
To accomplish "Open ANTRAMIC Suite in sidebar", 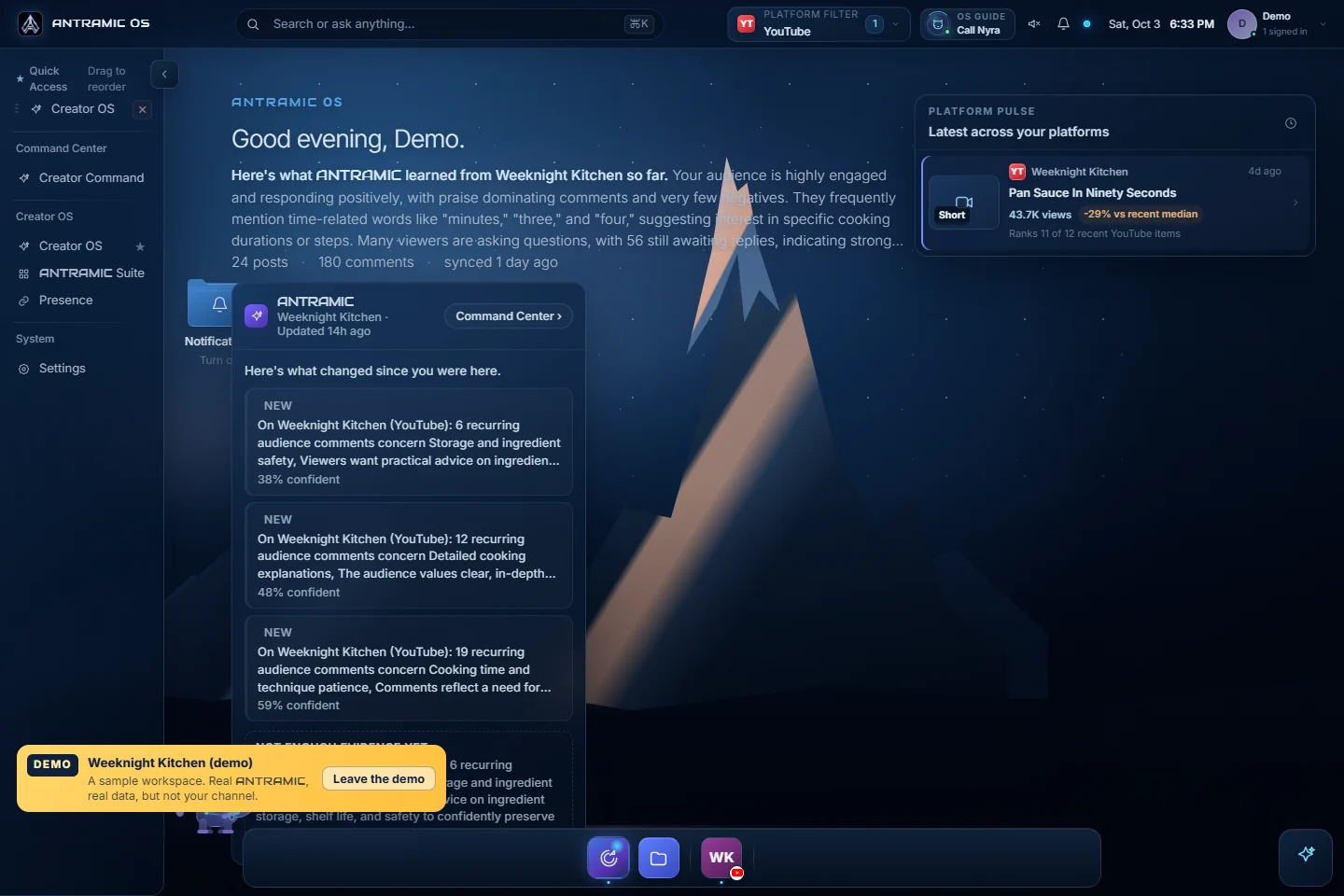I will 81,273.
